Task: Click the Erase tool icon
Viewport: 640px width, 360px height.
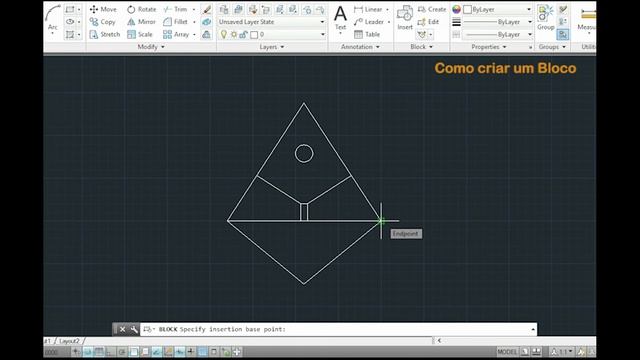Action: pyautogui.click(x=207, y=9)
